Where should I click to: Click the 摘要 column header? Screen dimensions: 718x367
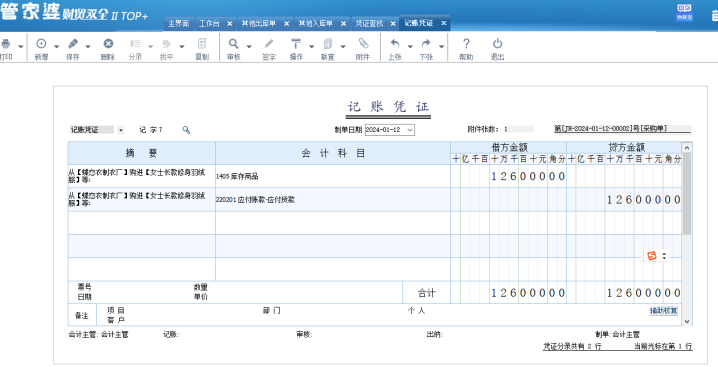point(141,153)
